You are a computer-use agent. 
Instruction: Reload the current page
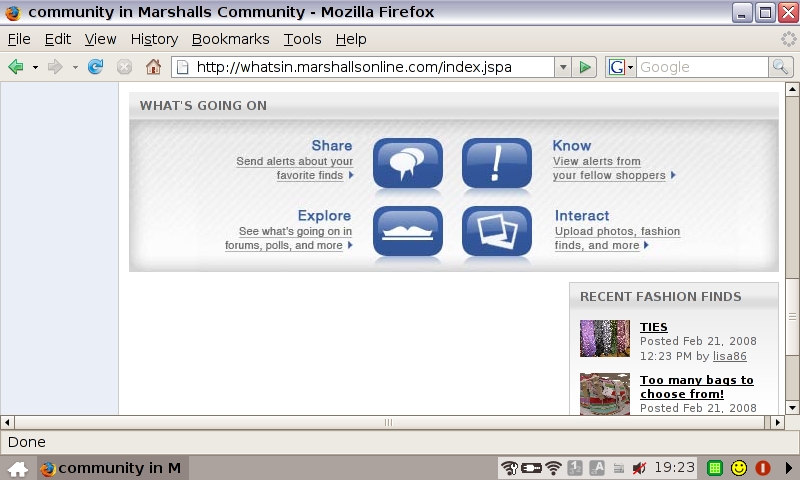(x=95, y=66)
